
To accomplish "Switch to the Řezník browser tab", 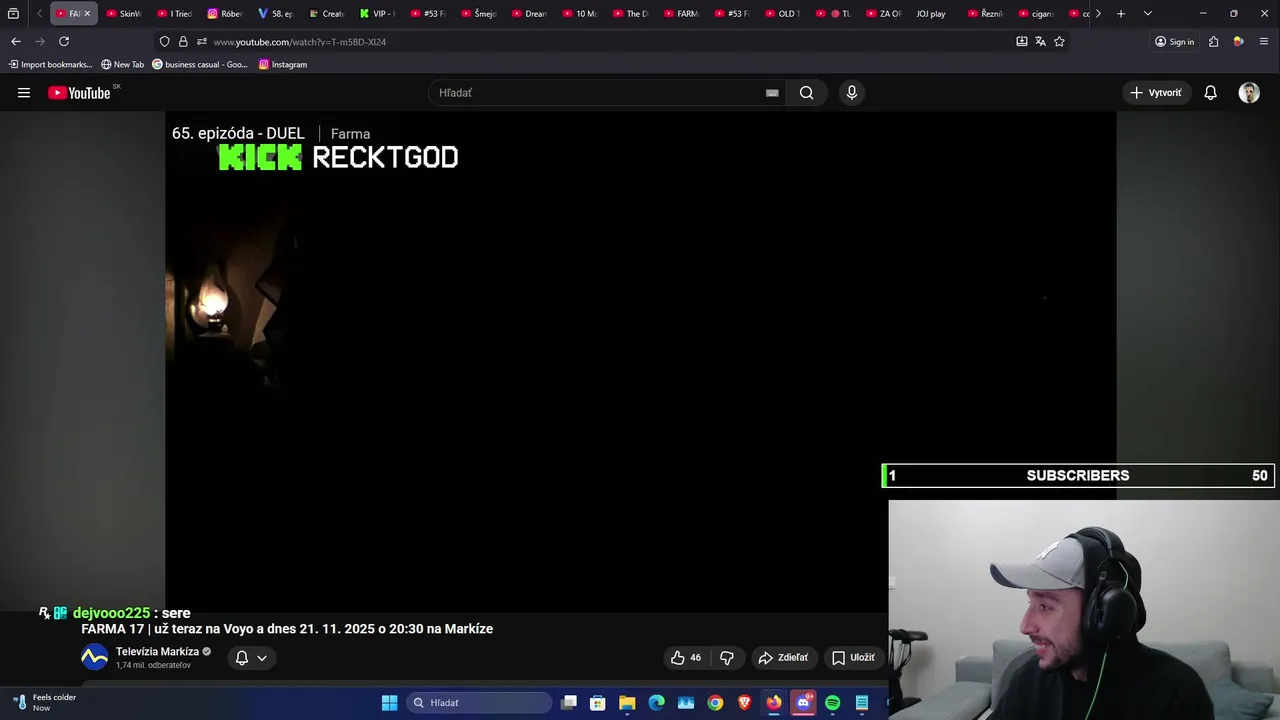I will 985,13.
